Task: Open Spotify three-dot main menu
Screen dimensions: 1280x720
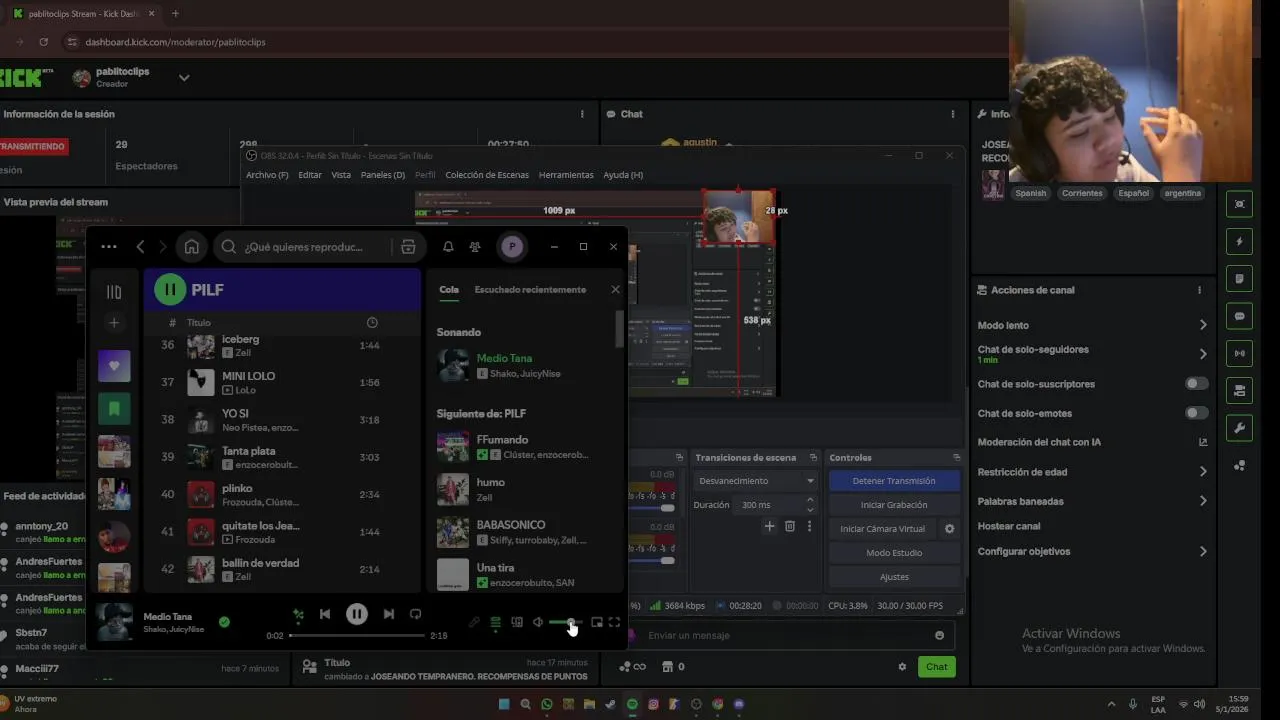Action: 109,247
